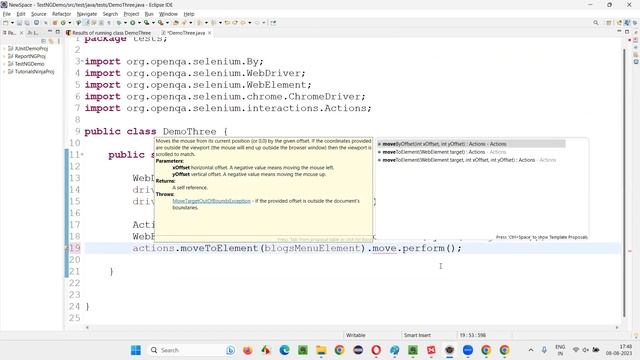The width and height of the screenshot is (640, 360).
Task: Open the Project menu
Action: (131, 14)
